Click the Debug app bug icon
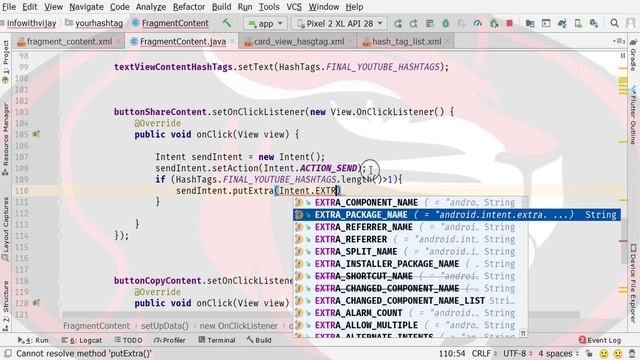The height and width of the screenshot is (360, 640). point(446,24)
